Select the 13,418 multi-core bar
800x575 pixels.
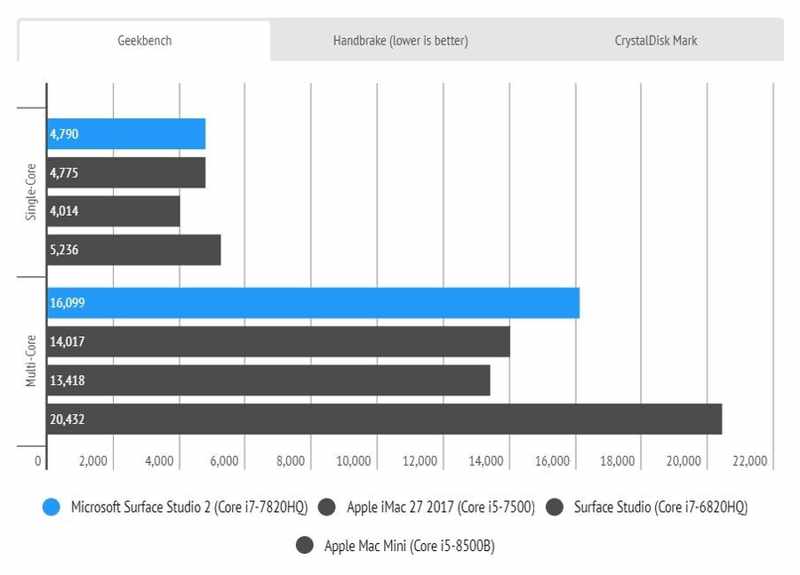click(268, 380)
